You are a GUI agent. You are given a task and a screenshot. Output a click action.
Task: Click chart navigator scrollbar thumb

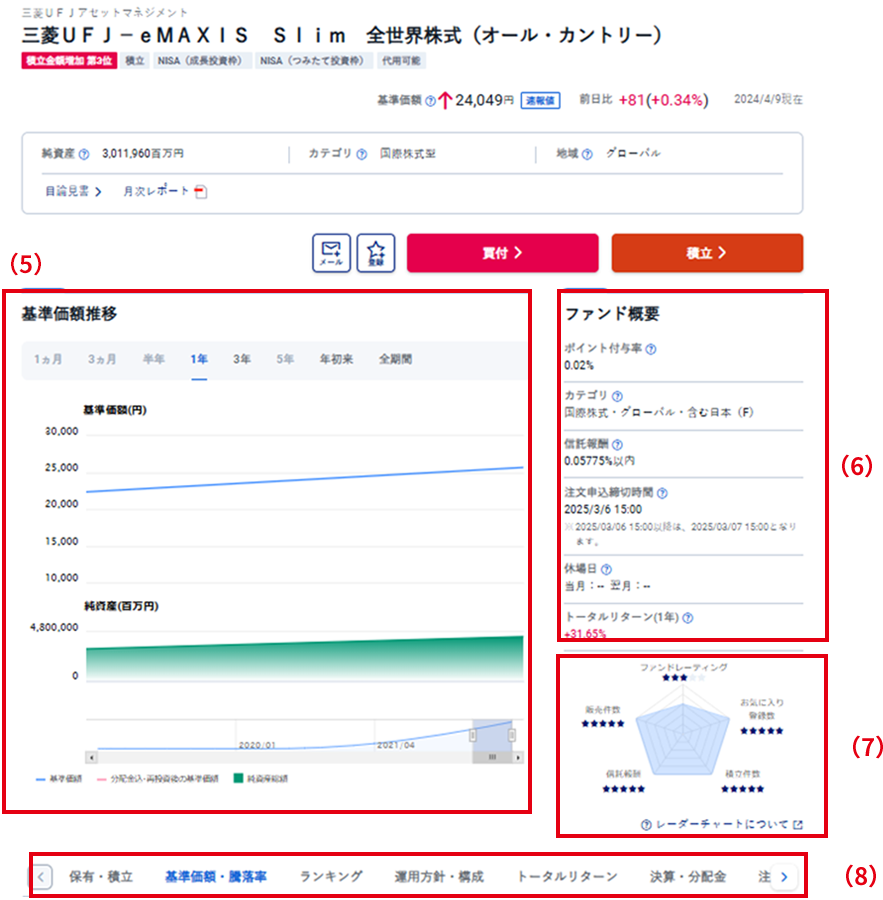click(x=492, y=758)
